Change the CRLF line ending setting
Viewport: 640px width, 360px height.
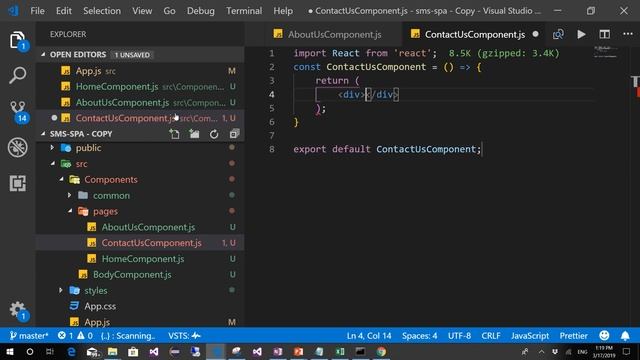[491, 336]
